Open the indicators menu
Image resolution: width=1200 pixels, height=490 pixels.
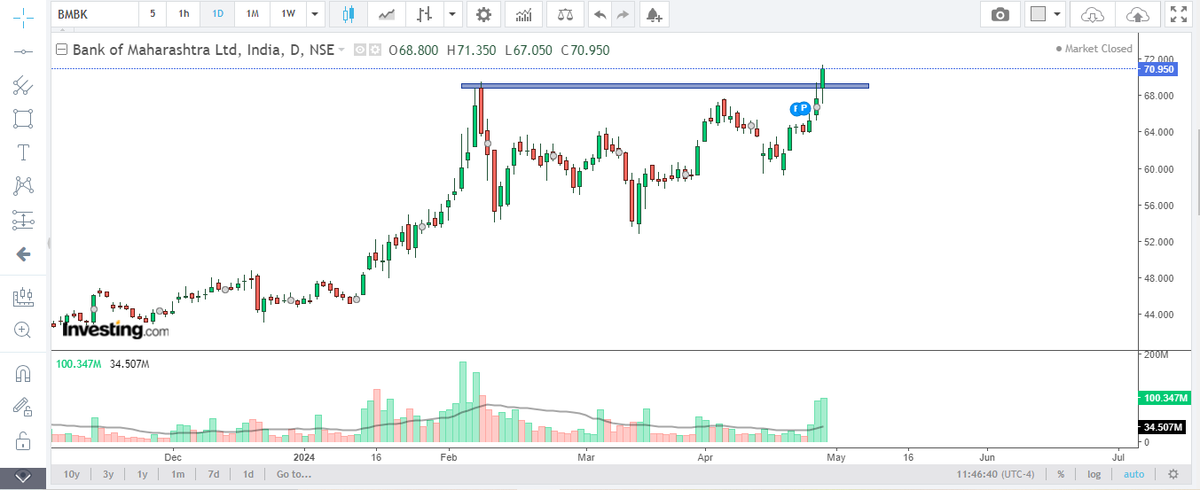click(x=523, y=14)
